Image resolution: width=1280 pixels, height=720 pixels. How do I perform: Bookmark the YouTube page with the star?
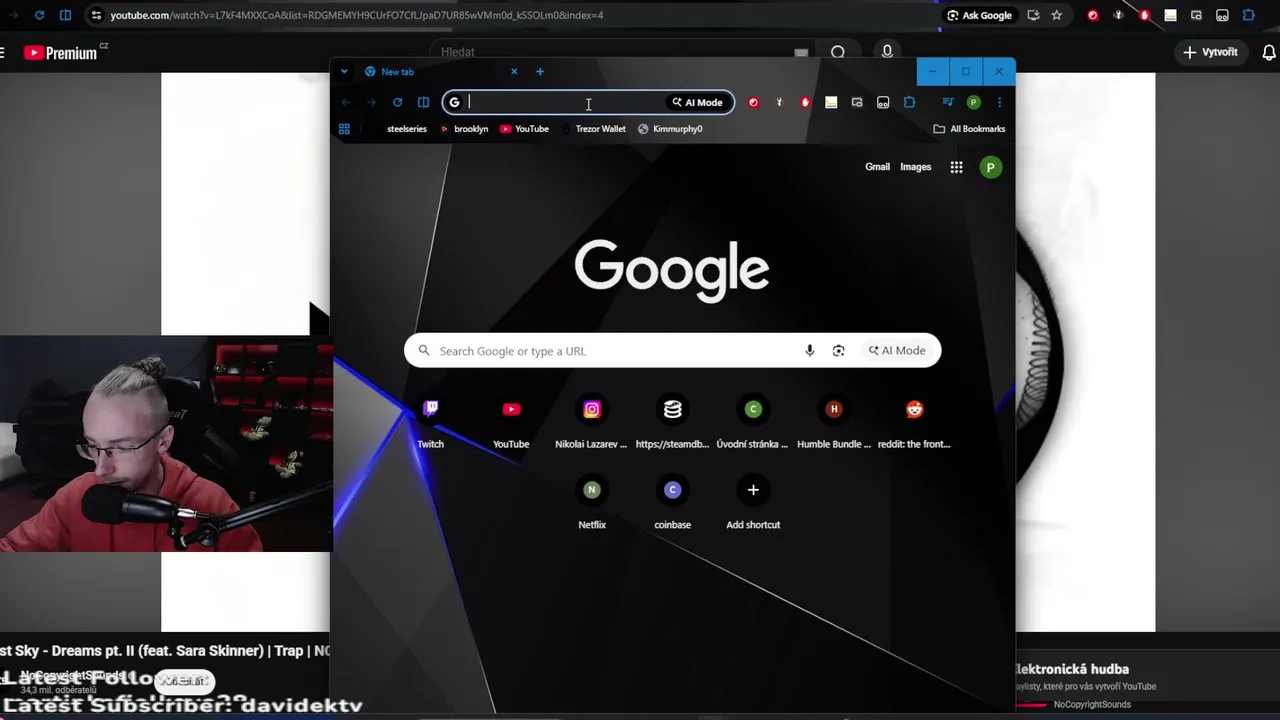pos(1057,15)
